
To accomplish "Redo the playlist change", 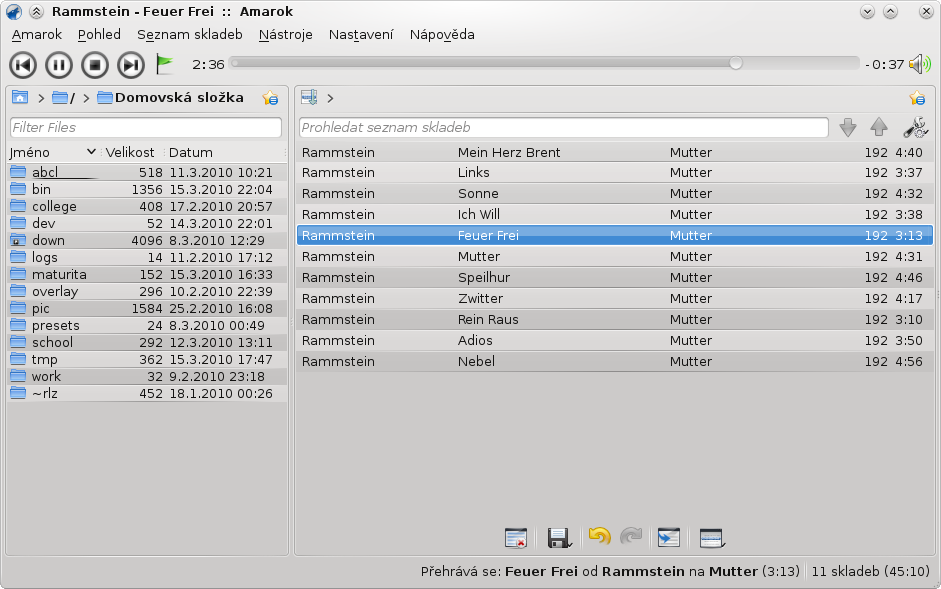I will tap(631, 536).
